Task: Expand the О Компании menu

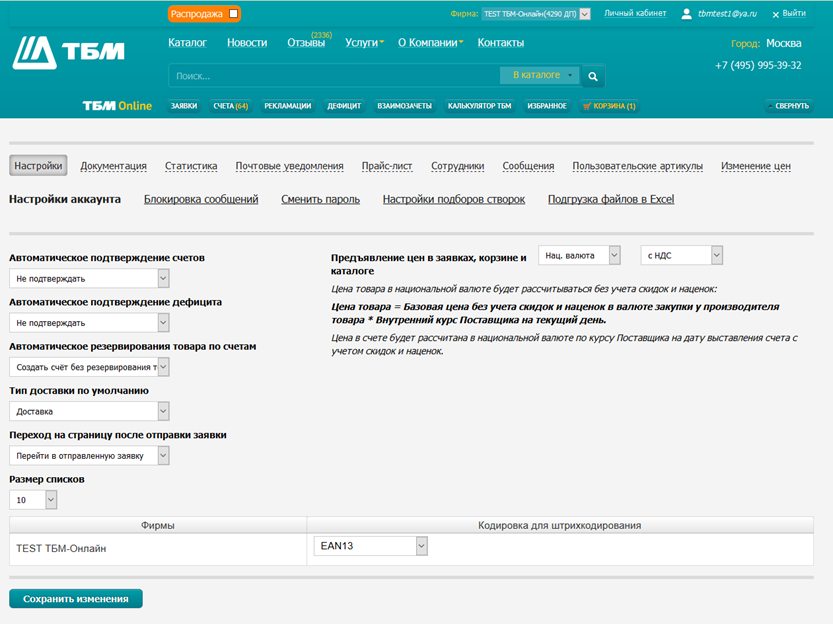Action: click(430, 42)
